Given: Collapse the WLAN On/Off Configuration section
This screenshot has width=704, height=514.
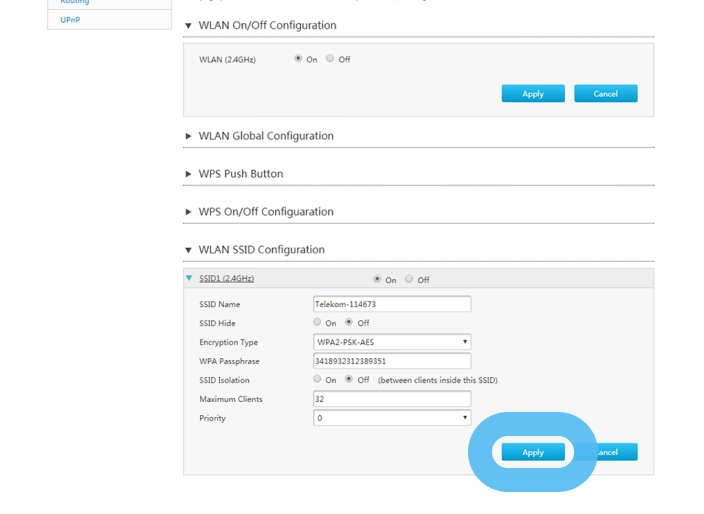Looking at the screenshot, I should pyautogui.click(x=188, y=25).
